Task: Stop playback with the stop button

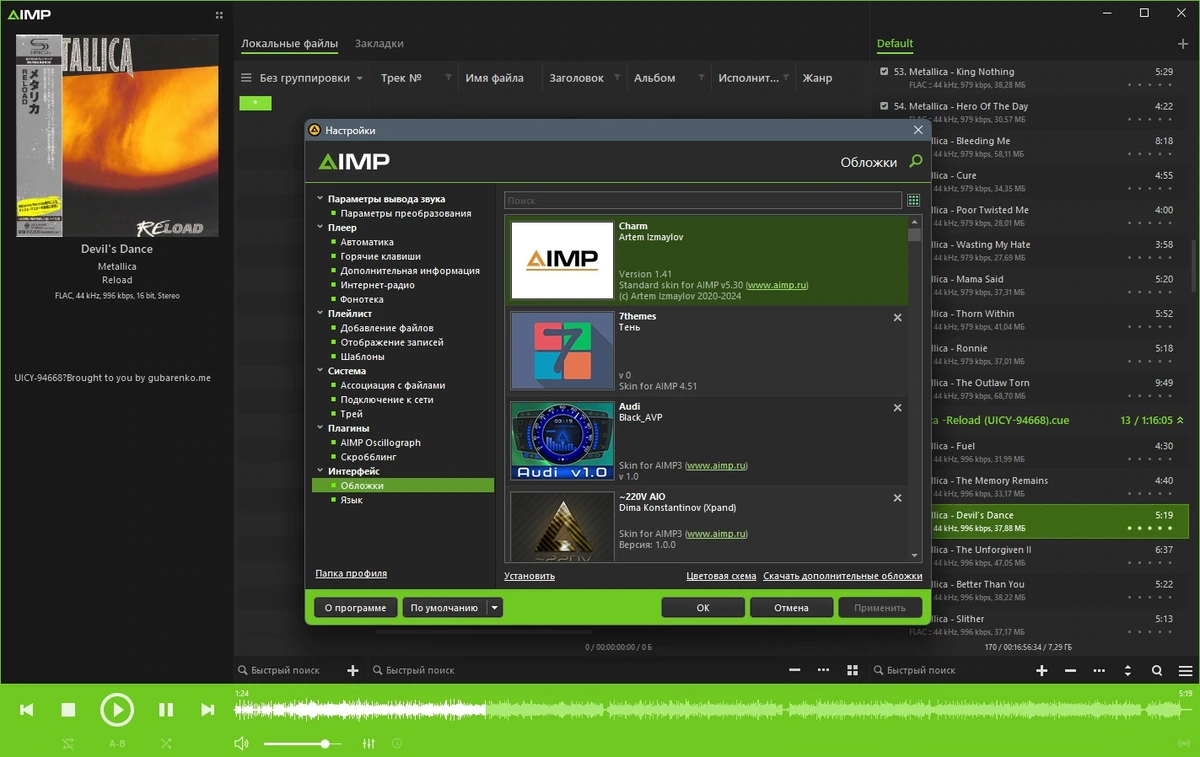Action: coord(68,710)
